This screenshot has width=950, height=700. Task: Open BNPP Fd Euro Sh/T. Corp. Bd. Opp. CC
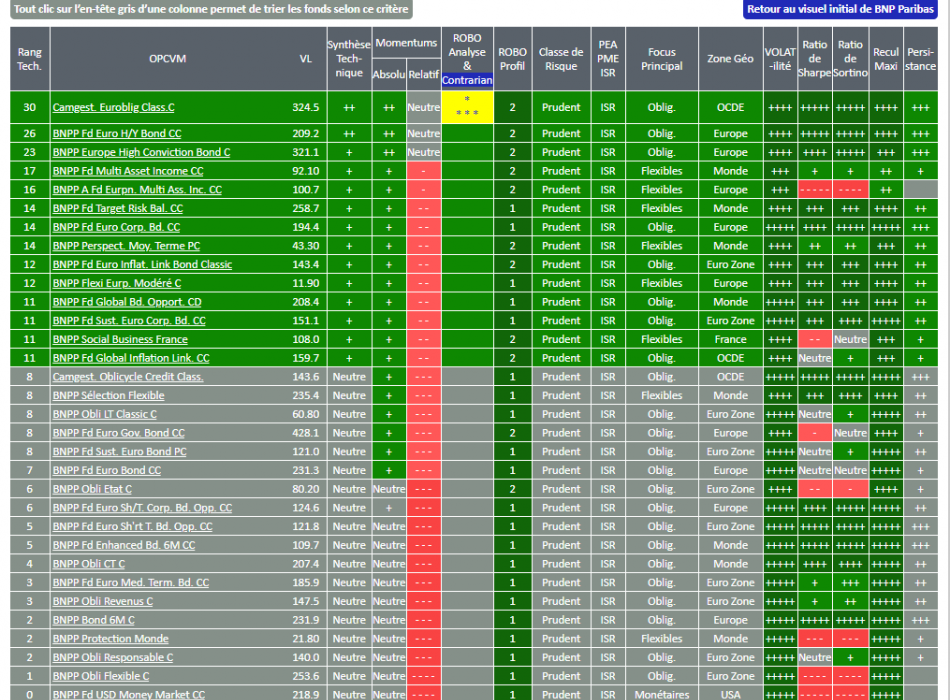tap(142, 508)
